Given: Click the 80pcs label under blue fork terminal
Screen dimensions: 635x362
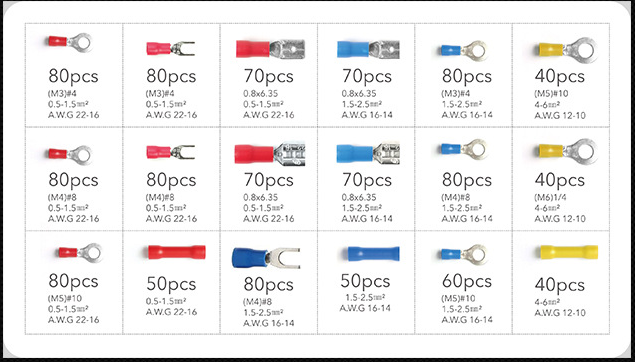Looking at the screenshot, I should point(268,285).
